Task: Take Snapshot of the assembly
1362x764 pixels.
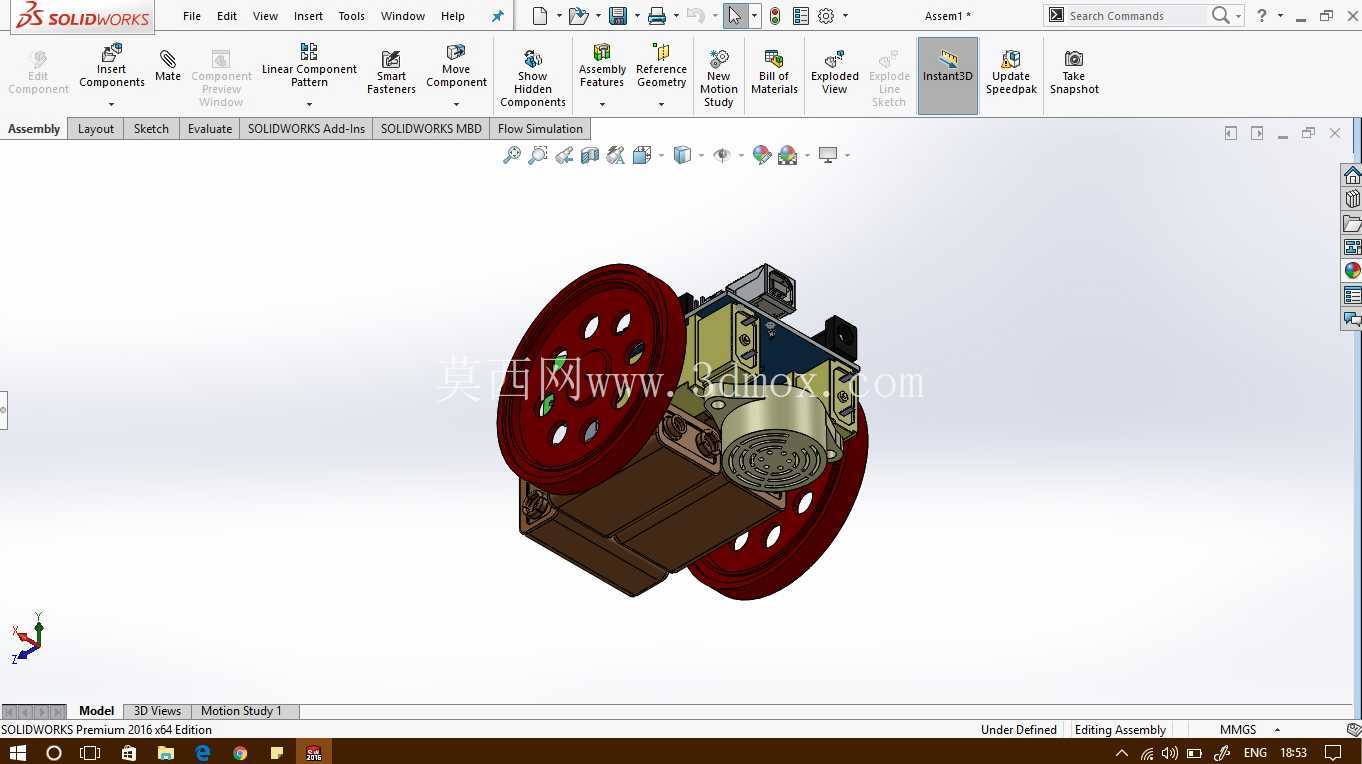Action: pyautogui.click(x=1074, y=72)
